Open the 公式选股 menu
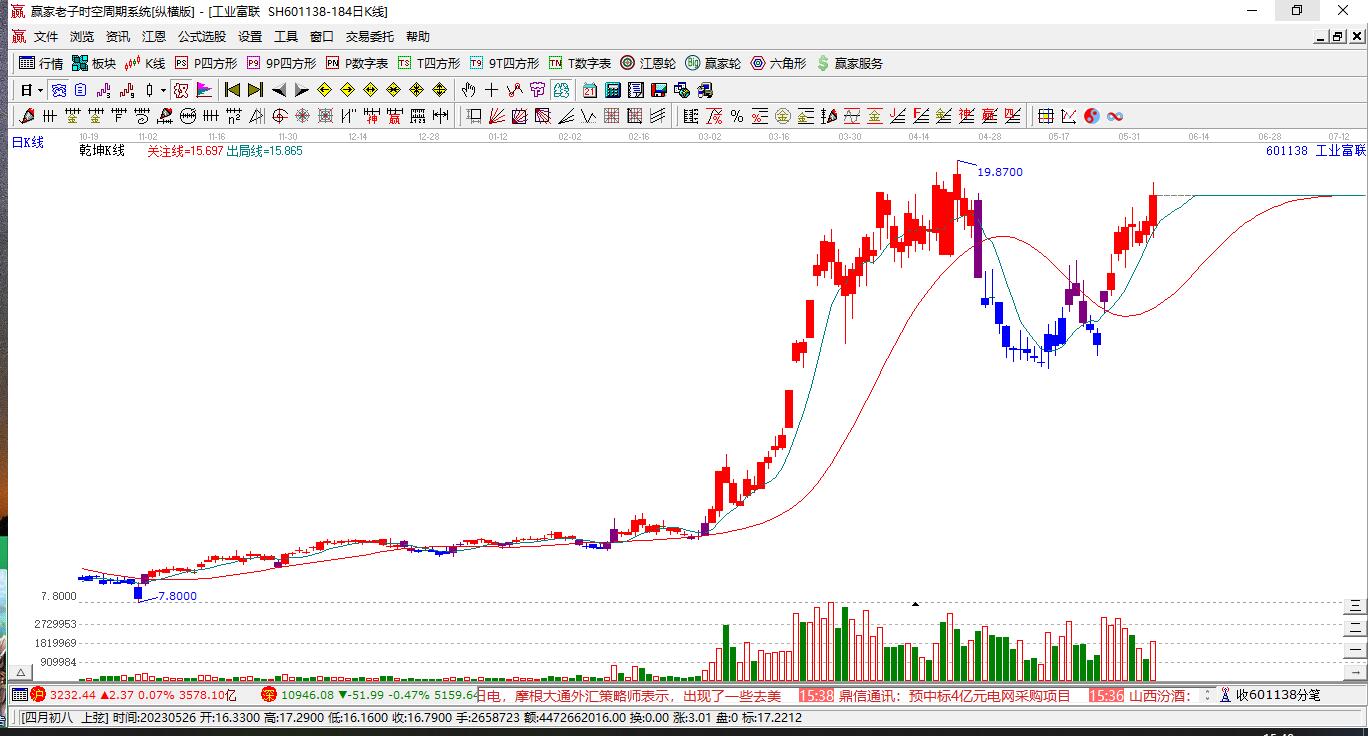 tap(202, 37)
